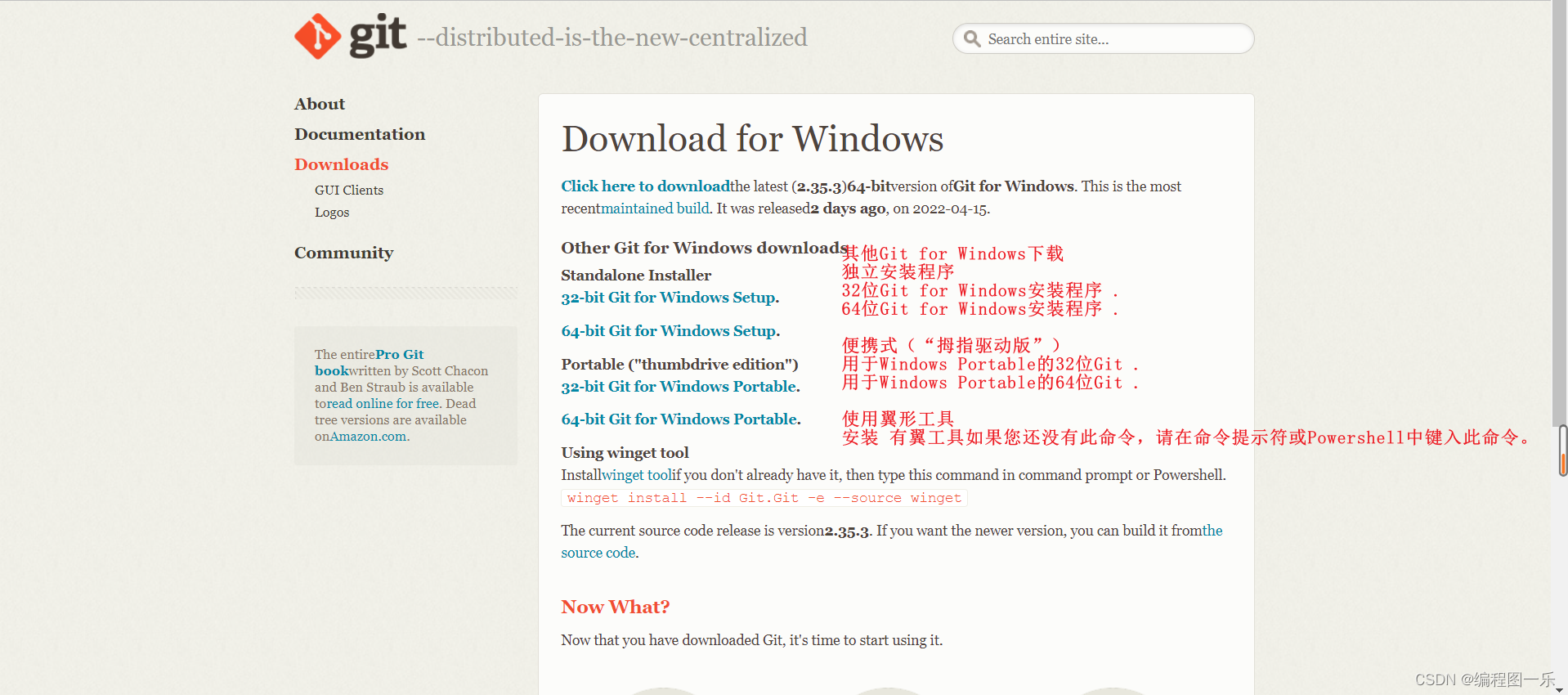1568x695 pixels.
Task: Open the Community section
Action: click(x=343, y=253)
